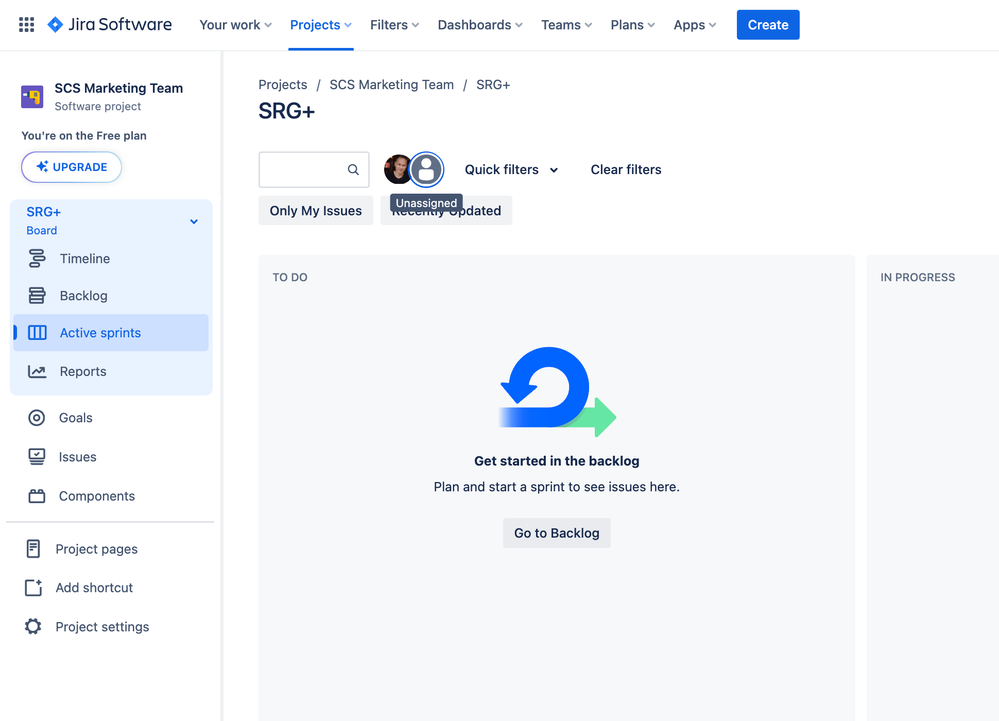This screenshot has width=999, height=721.
Task: Click the Create button
Action: tap(768, 25)
